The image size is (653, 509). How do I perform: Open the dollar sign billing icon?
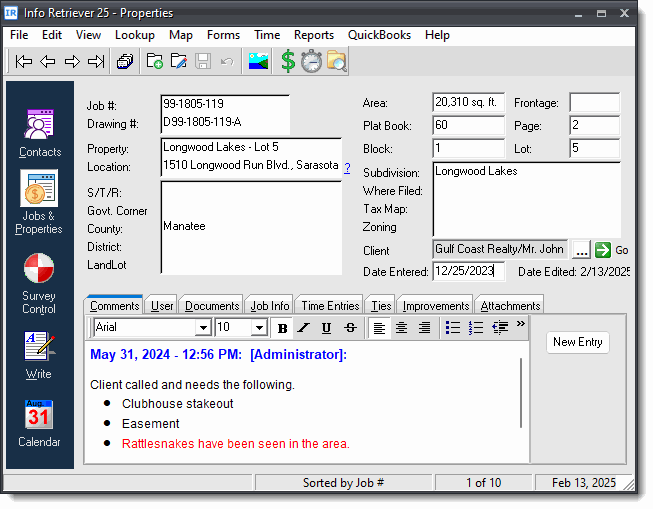tap(288, 62)
